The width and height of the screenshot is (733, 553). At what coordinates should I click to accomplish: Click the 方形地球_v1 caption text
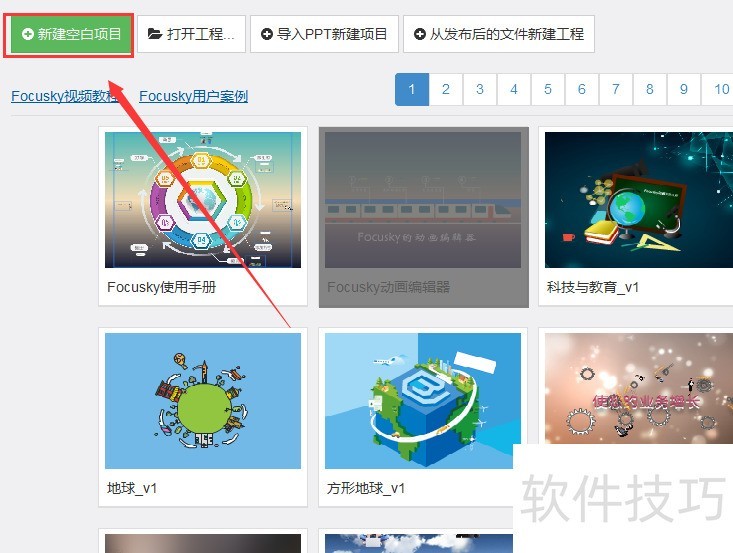point(366,488)
